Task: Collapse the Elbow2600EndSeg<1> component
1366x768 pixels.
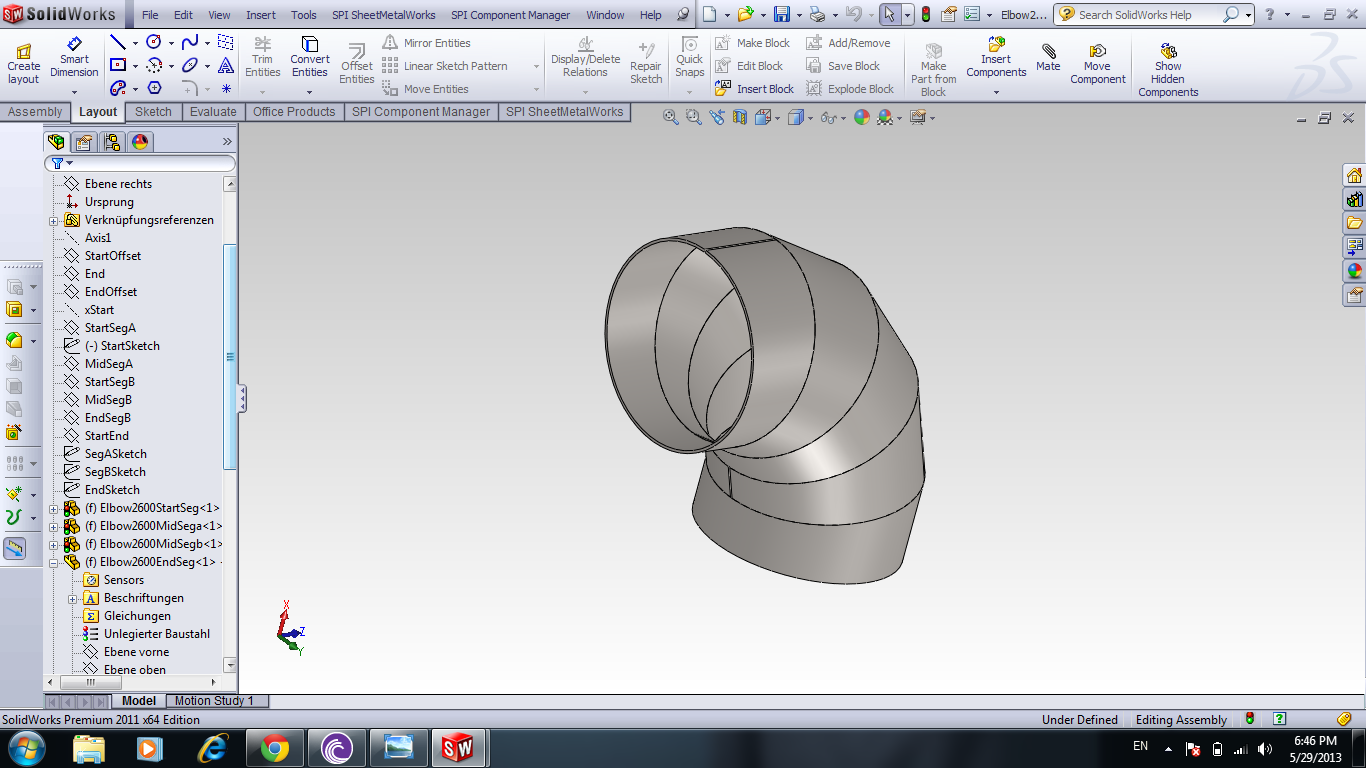Action: tap(53, 563)
